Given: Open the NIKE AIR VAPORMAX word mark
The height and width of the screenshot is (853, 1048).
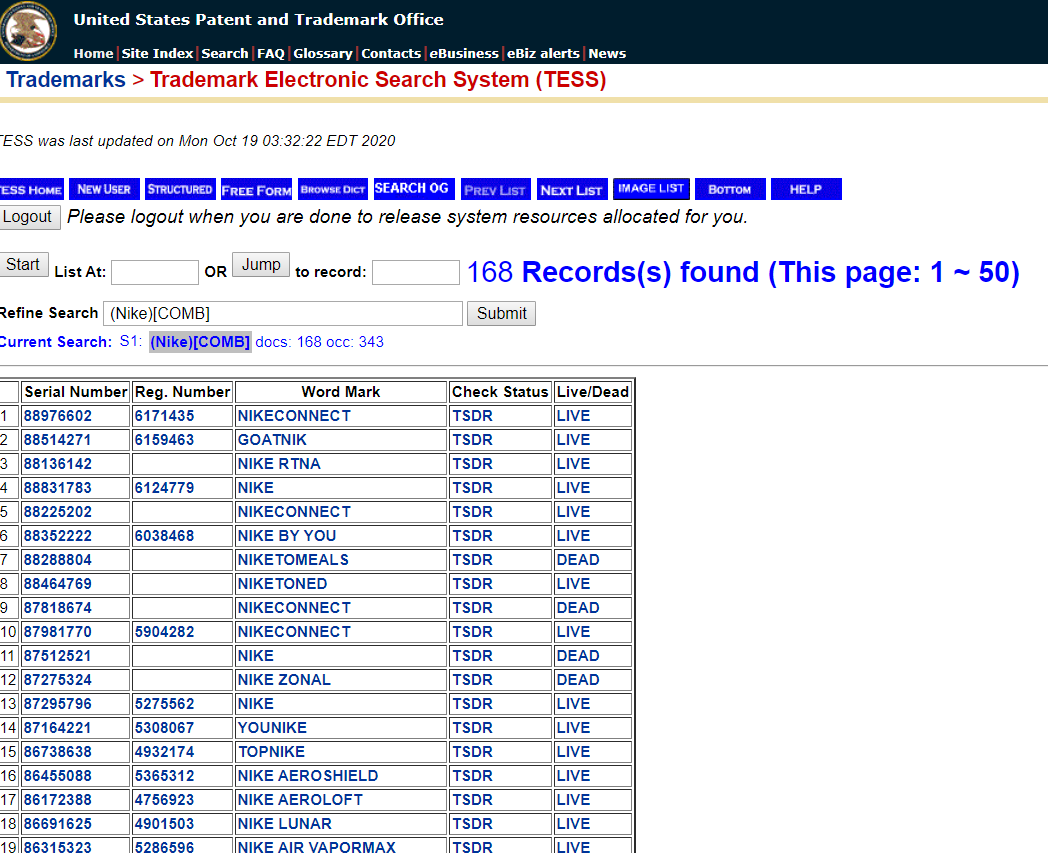Looking at the screenshot, I should pos(317,846).
